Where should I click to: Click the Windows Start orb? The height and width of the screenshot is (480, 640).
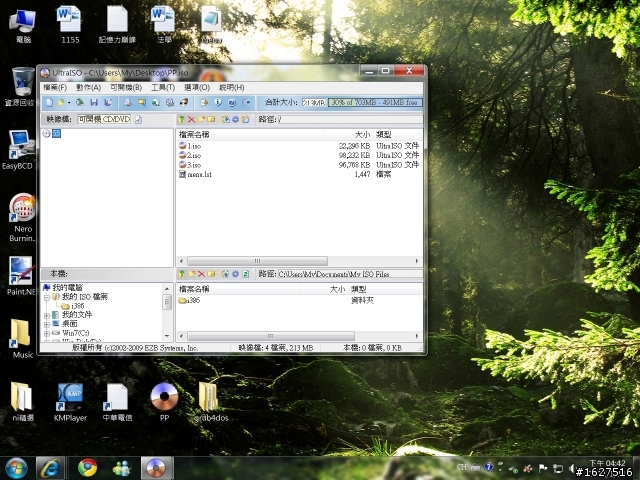(x=16, y=468)
